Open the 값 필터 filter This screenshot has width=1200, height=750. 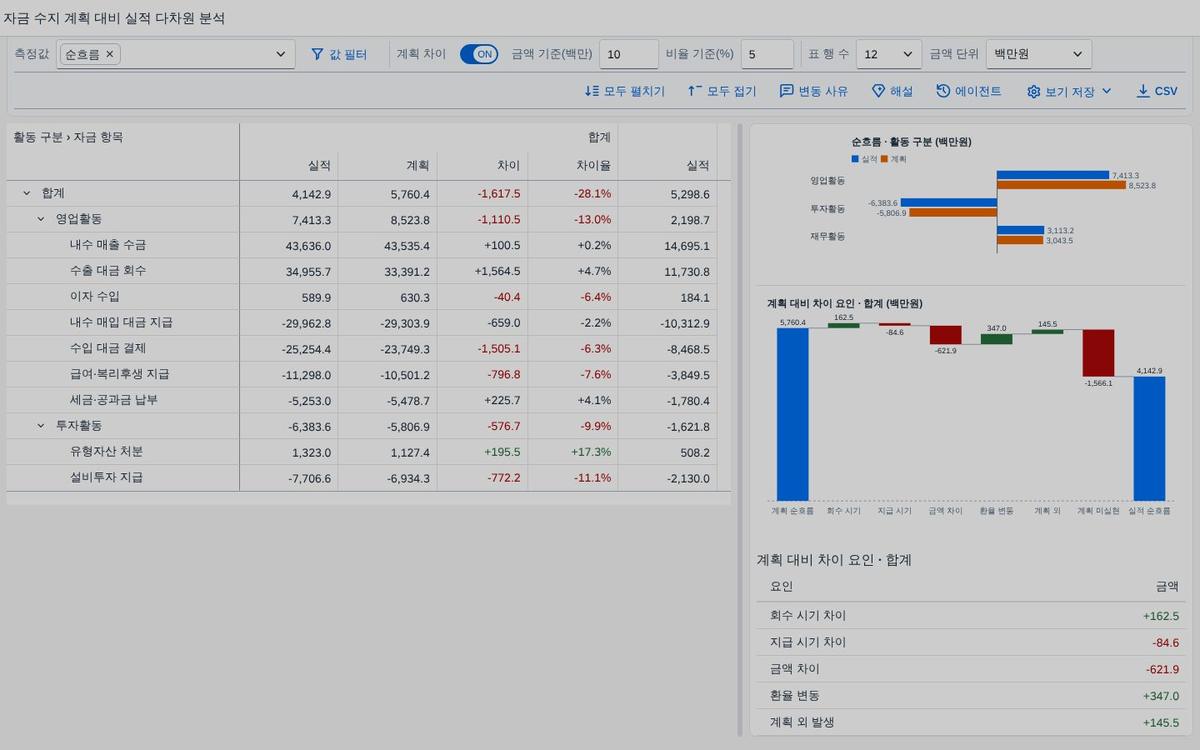pos(339,54)
